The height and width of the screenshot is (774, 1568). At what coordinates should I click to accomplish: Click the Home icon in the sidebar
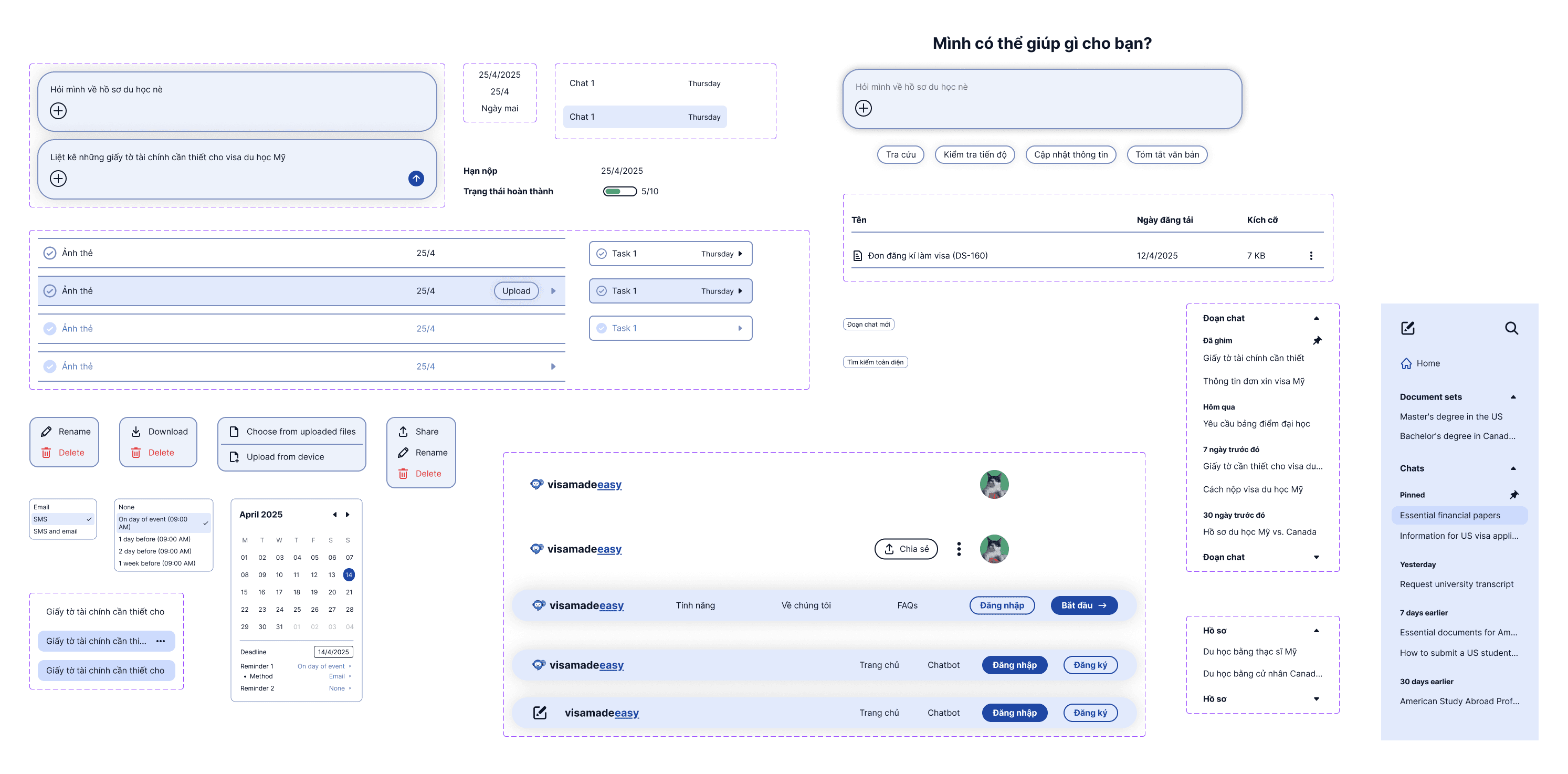(1405, 363)
